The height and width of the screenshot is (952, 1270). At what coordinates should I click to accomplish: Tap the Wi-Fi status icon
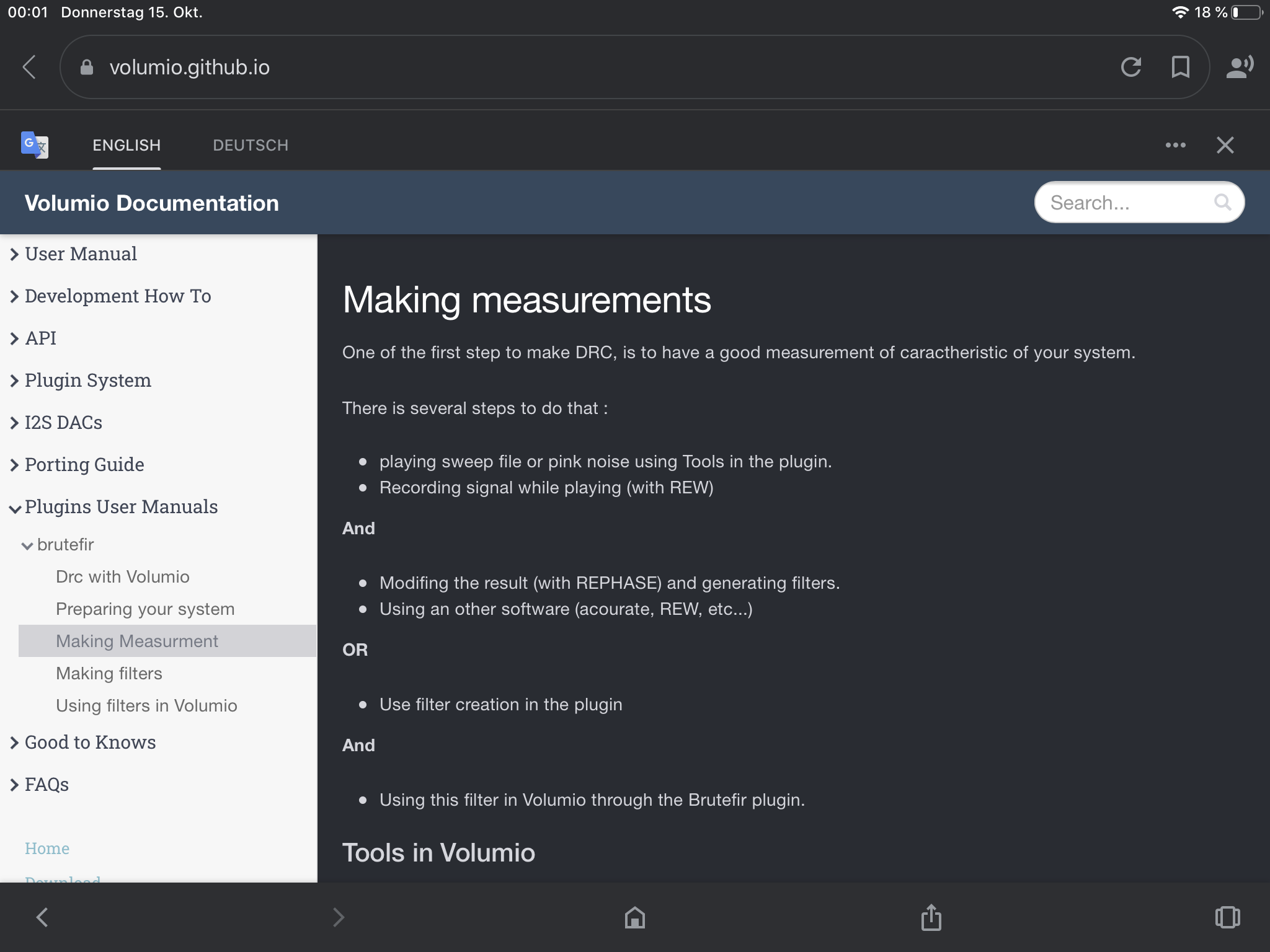(x=1180, y=12)
